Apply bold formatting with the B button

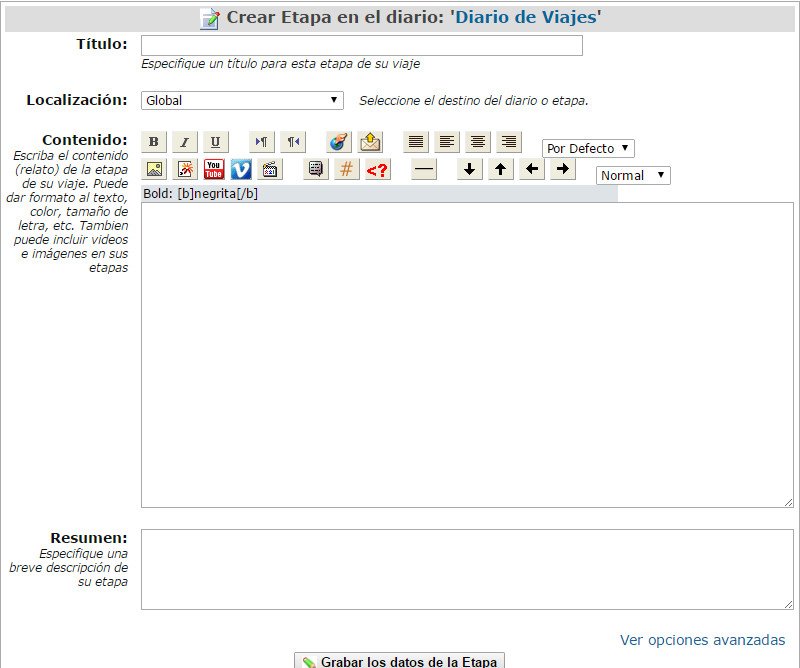click(154, 142)
